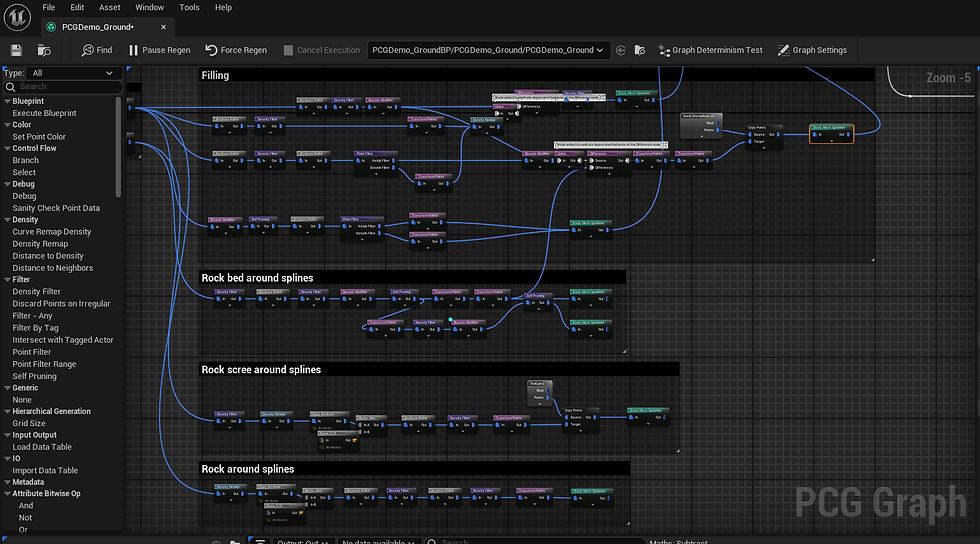Click the Pause Regen button
980x544 pixels.
click(x=159, y=50)
